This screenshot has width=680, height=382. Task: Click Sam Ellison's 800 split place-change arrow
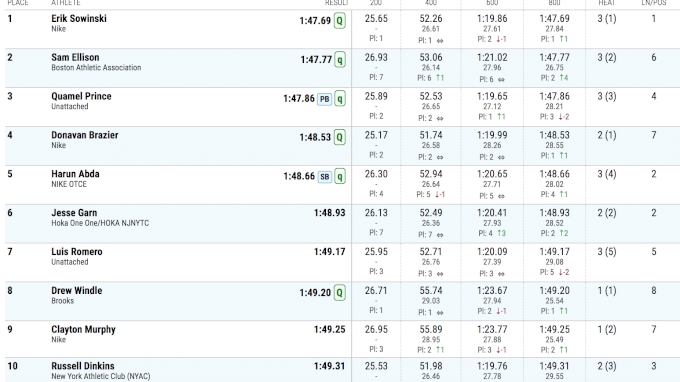[563, 78]
